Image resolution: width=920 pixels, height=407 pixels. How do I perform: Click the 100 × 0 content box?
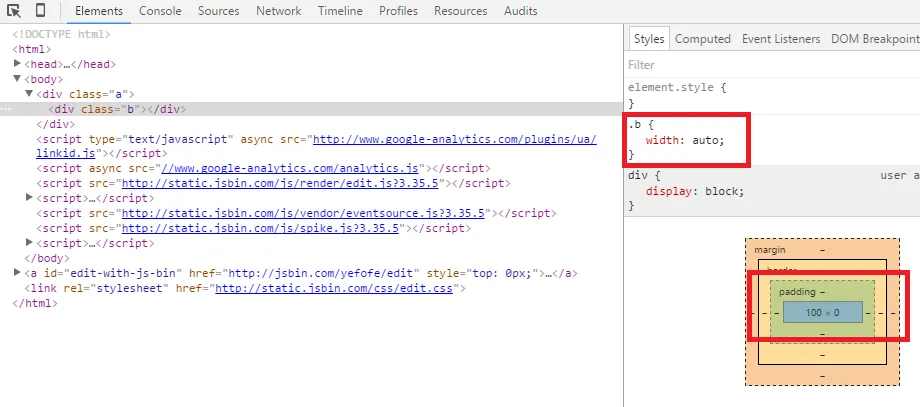click(x=822, y=313)
